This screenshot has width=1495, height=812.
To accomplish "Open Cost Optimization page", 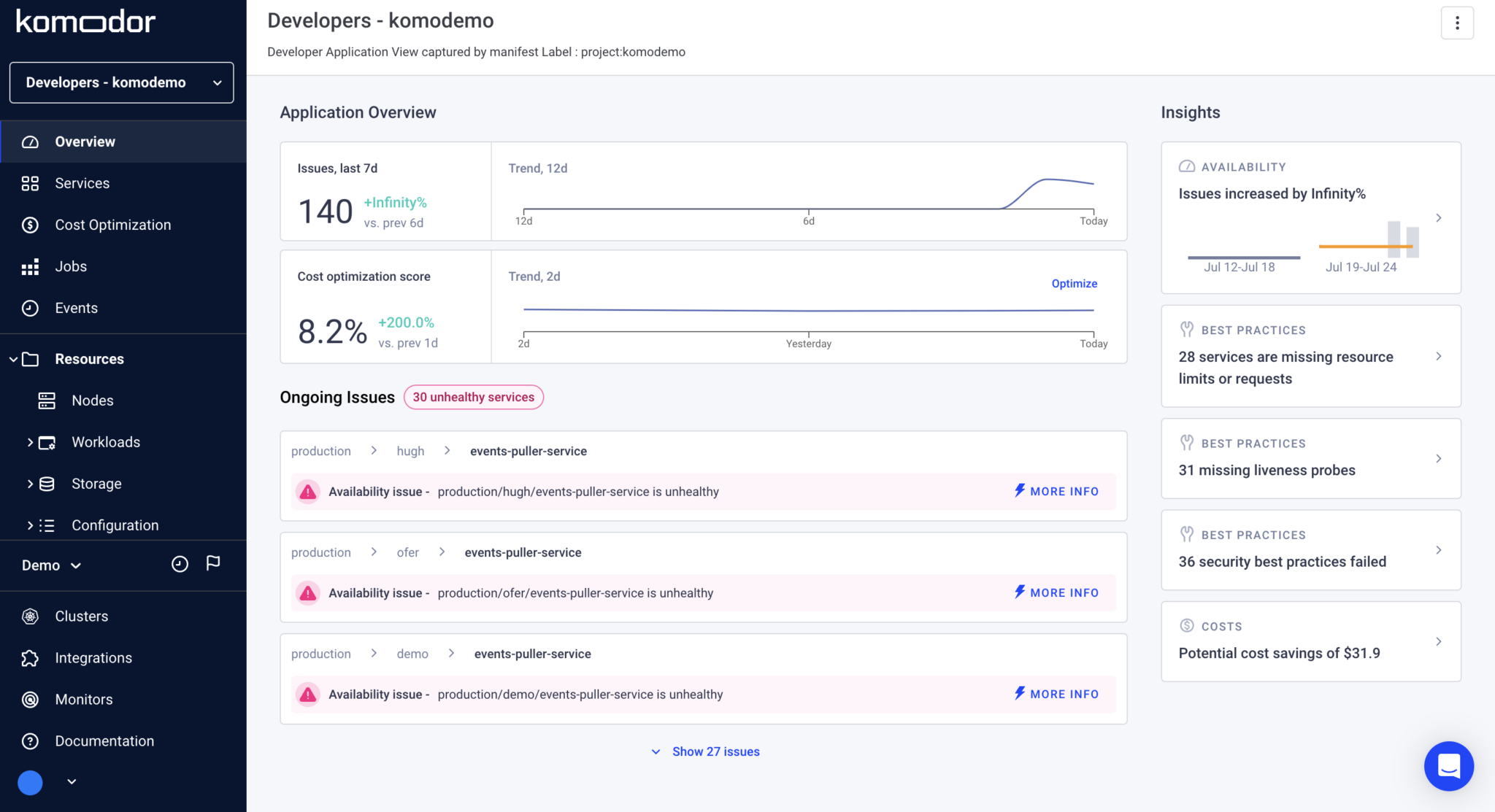I will pos(123,225).
